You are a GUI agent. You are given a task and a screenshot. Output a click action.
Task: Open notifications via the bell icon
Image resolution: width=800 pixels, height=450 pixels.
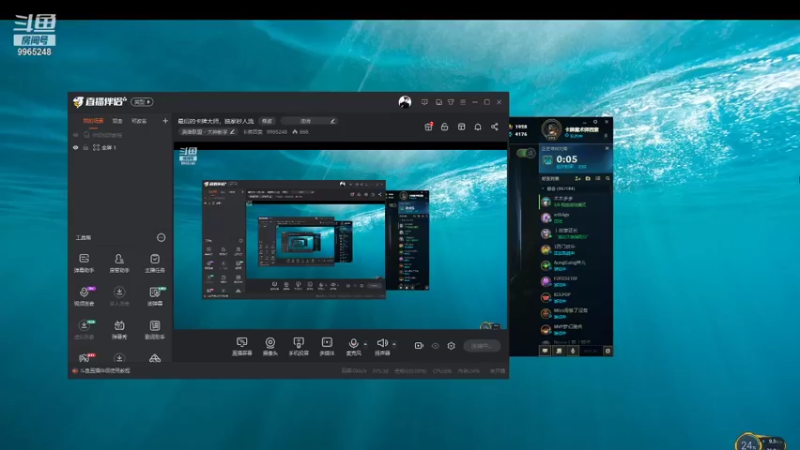pyautogui.click(x=478, y=127)
